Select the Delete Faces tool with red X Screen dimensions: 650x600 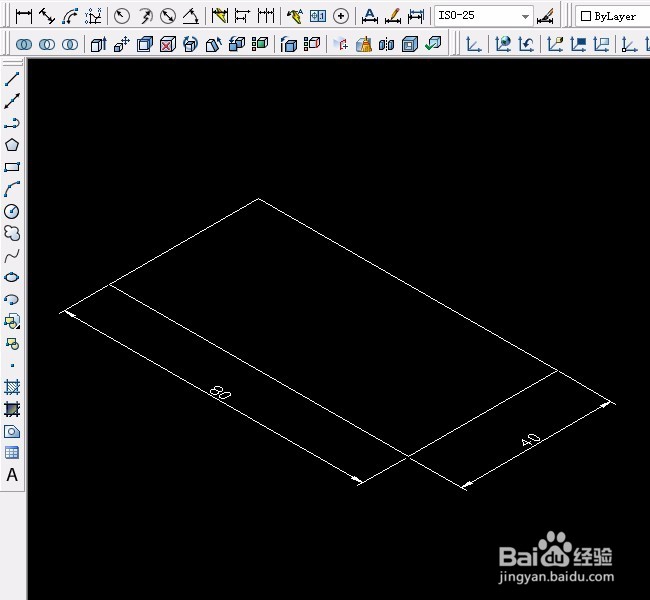pyautogui.click(x=168, y=44)
